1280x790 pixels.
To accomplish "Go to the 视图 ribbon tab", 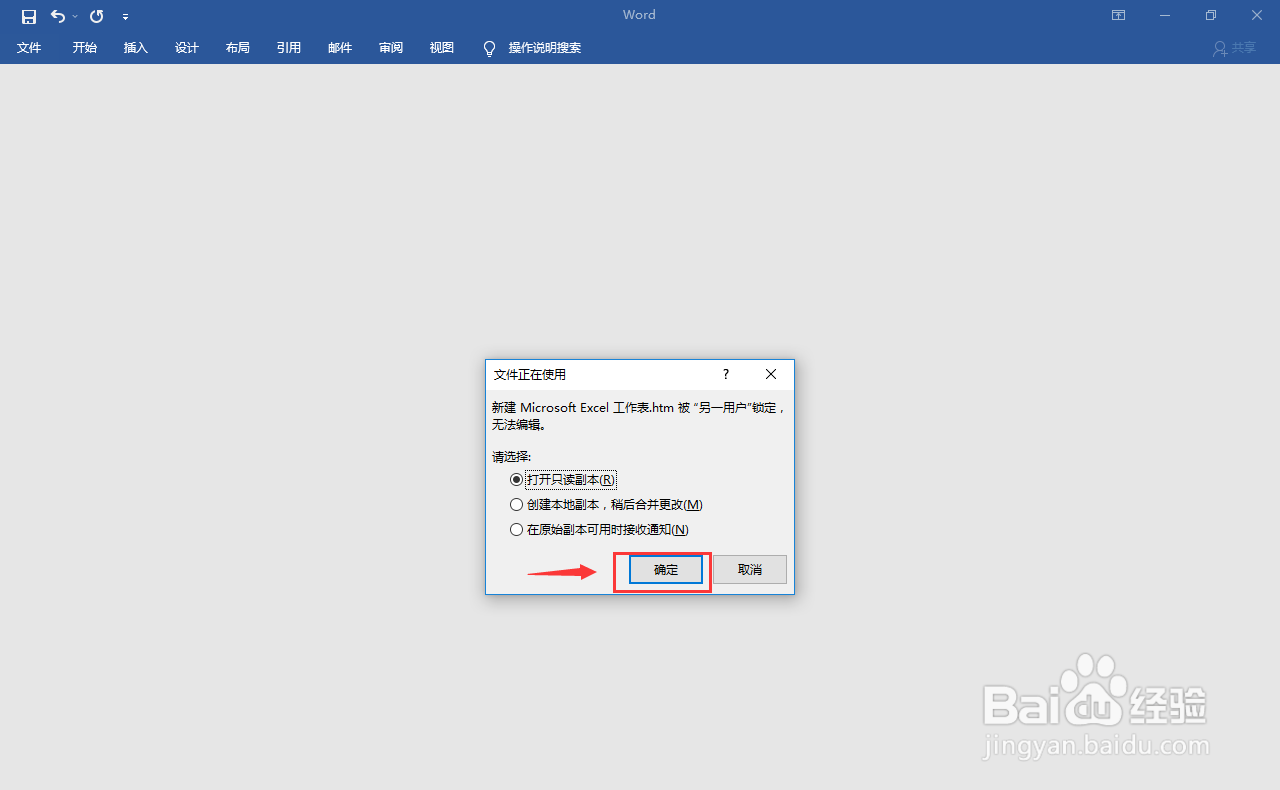I will pyautogui.click(x=442, y=48).
